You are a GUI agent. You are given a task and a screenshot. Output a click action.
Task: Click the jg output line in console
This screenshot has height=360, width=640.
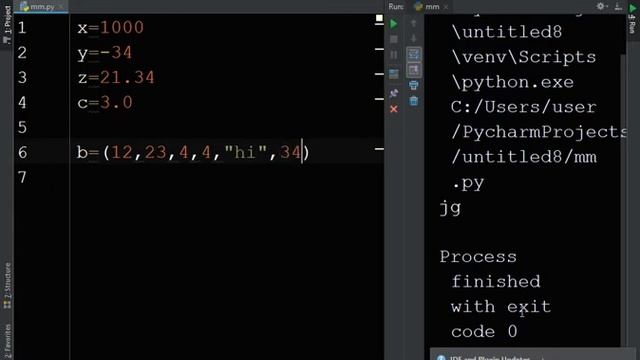pos(451,208)
